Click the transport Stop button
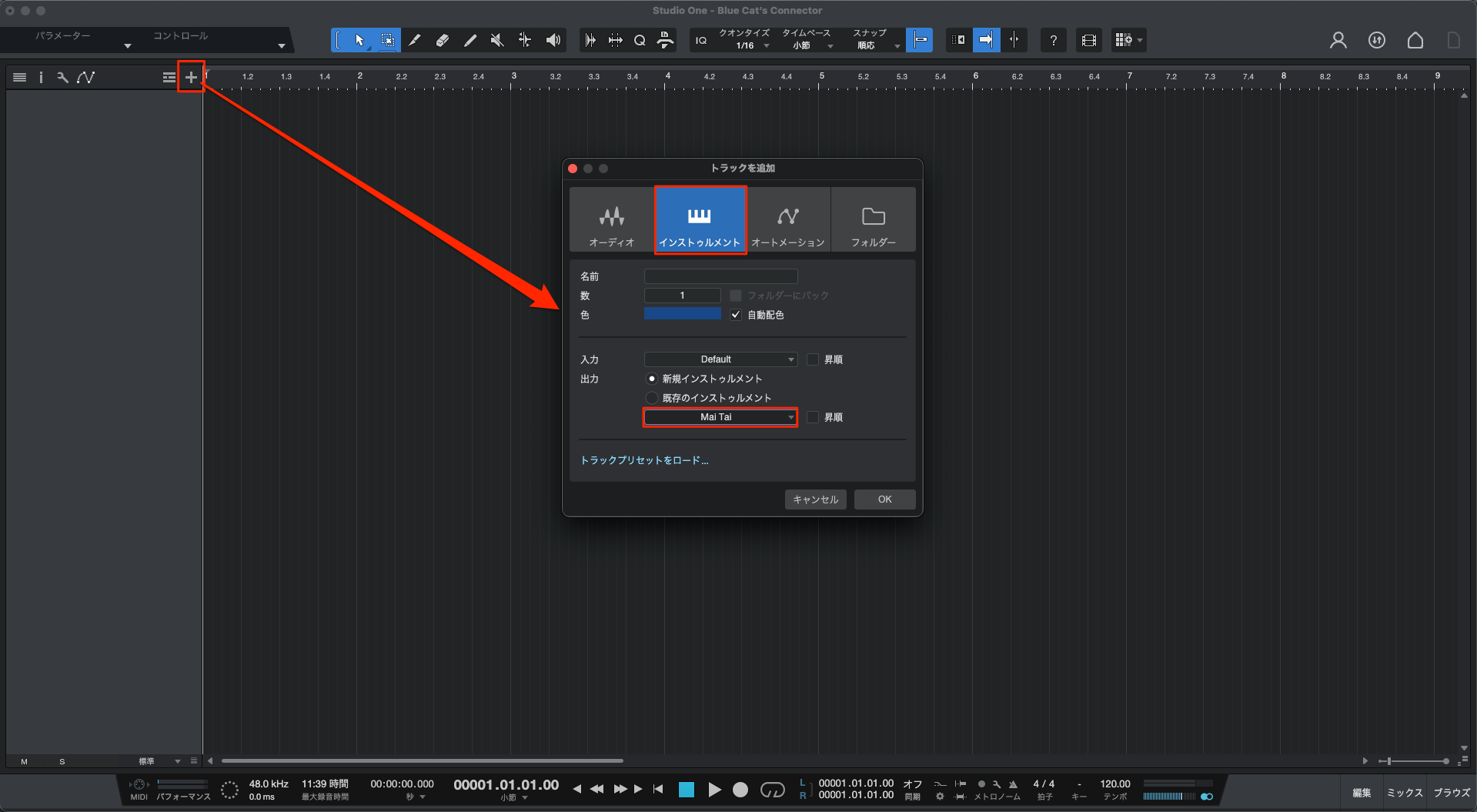 [x=687, y=790]
